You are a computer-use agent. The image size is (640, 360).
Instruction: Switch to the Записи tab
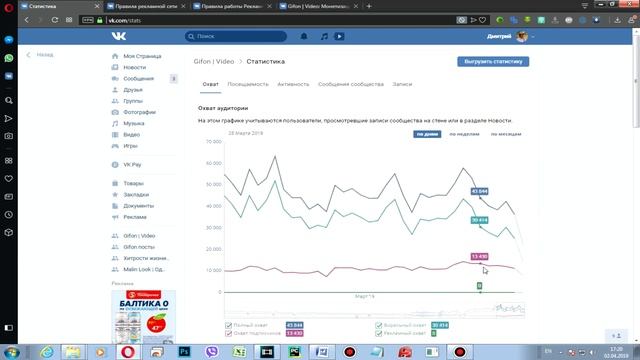[x=402, y=84]
